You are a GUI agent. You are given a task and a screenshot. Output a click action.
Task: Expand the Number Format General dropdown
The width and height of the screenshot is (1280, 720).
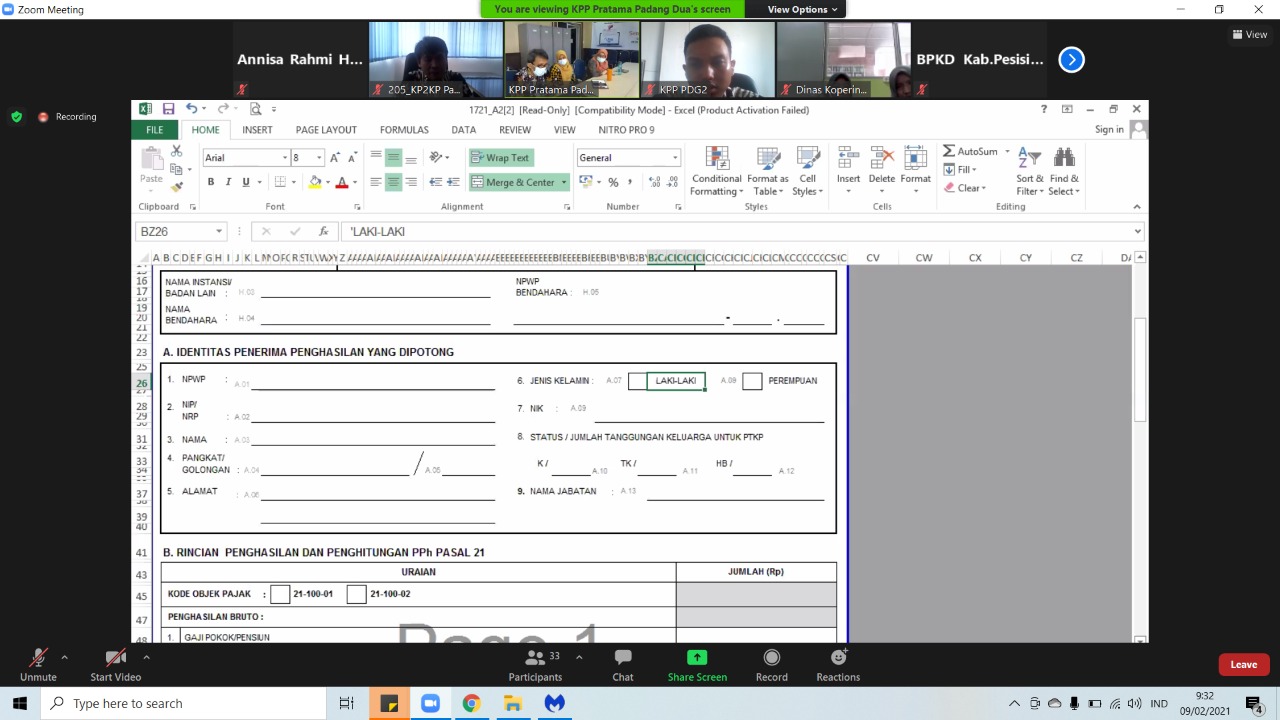675,158
